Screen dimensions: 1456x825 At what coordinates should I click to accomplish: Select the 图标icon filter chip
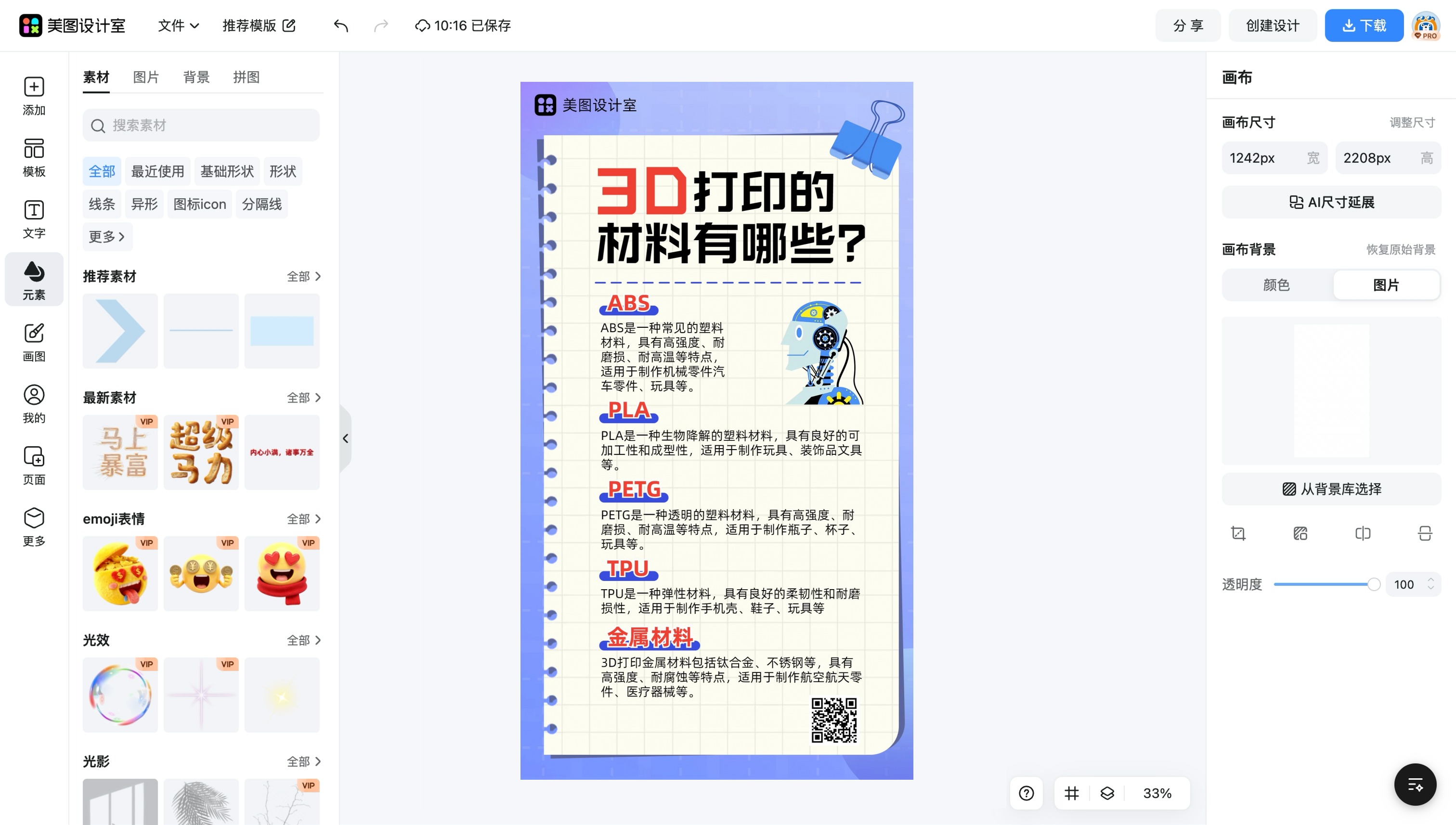coord(199,204)
